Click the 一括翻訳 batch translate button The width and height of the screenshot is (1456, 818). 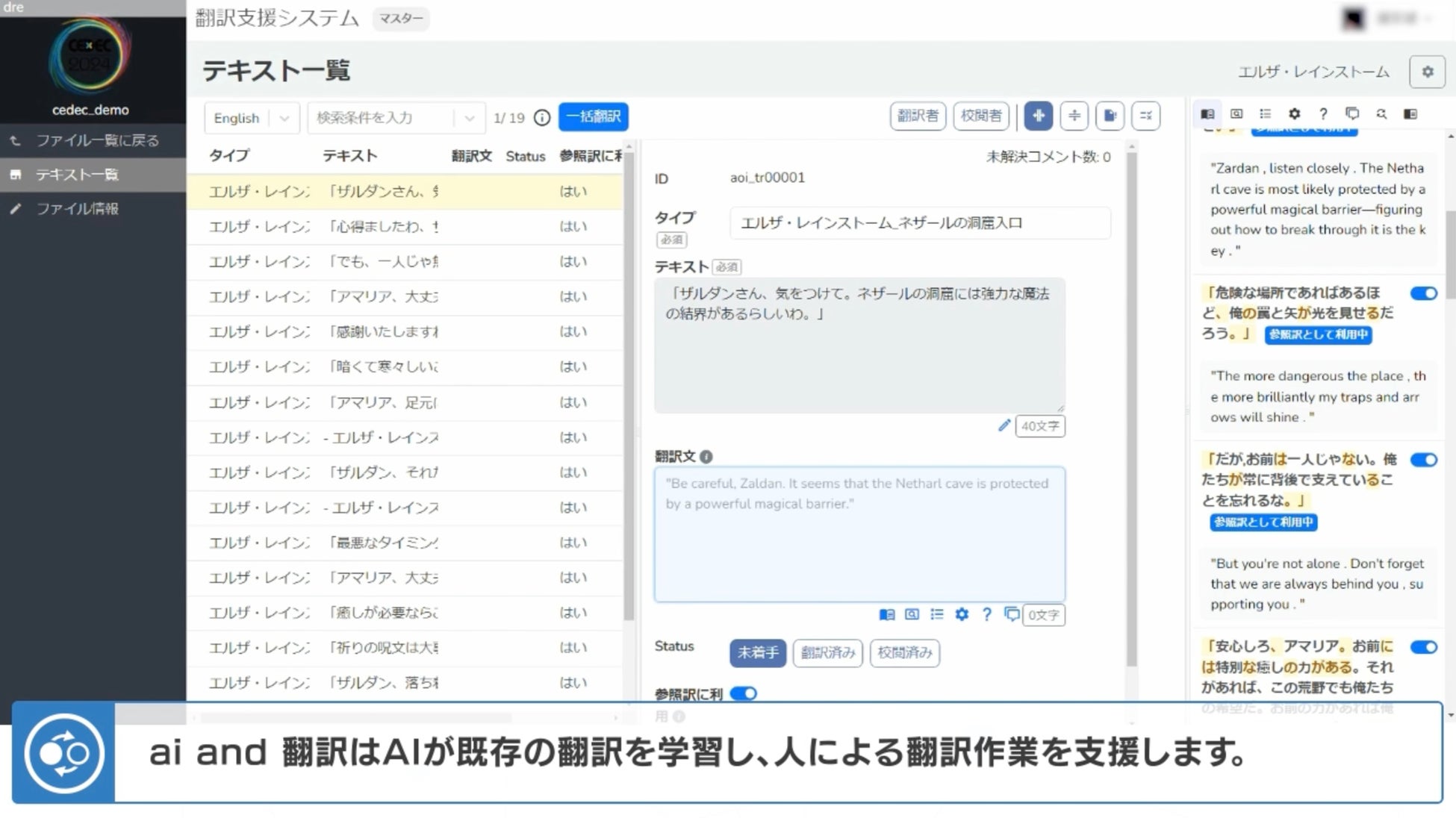tap(594, 116)
